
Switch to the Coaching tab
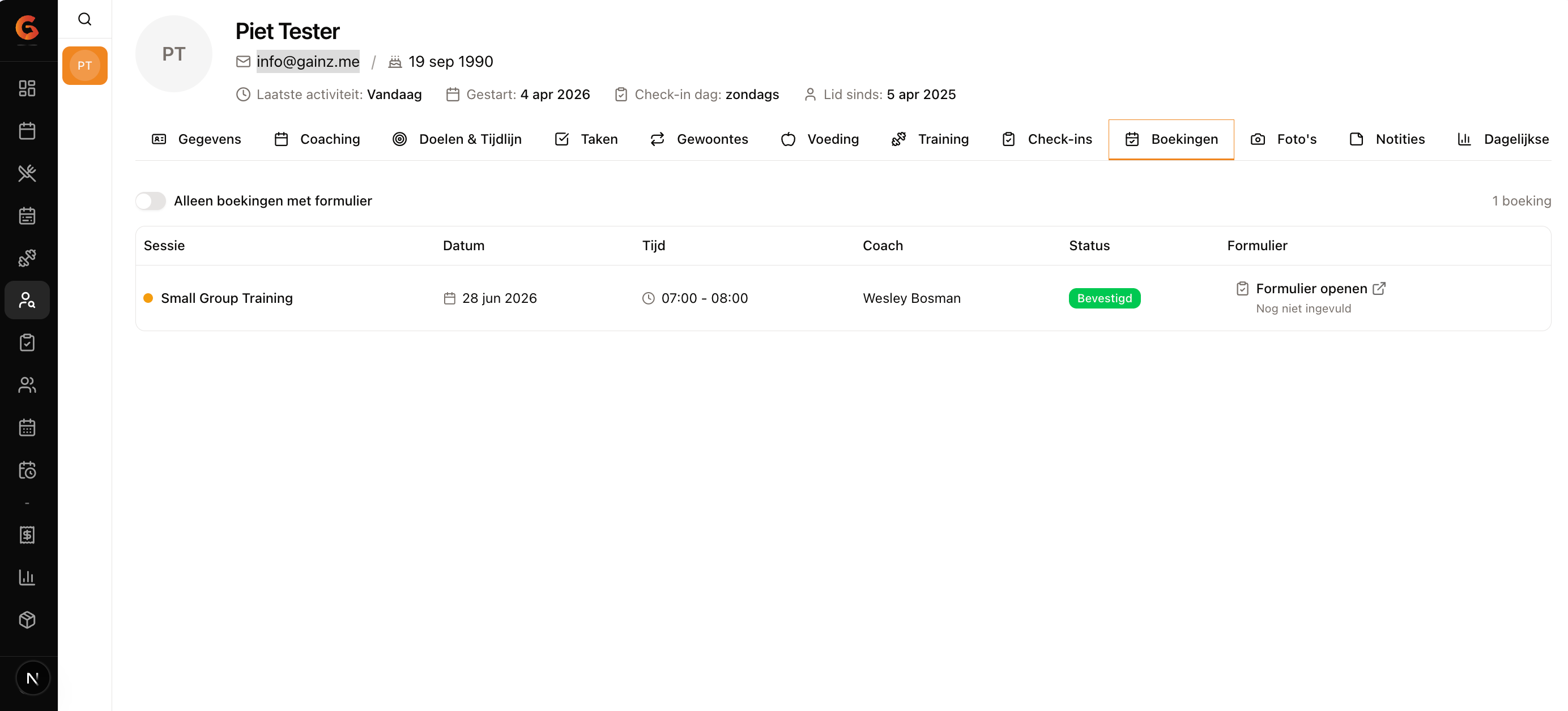(317, 139)
